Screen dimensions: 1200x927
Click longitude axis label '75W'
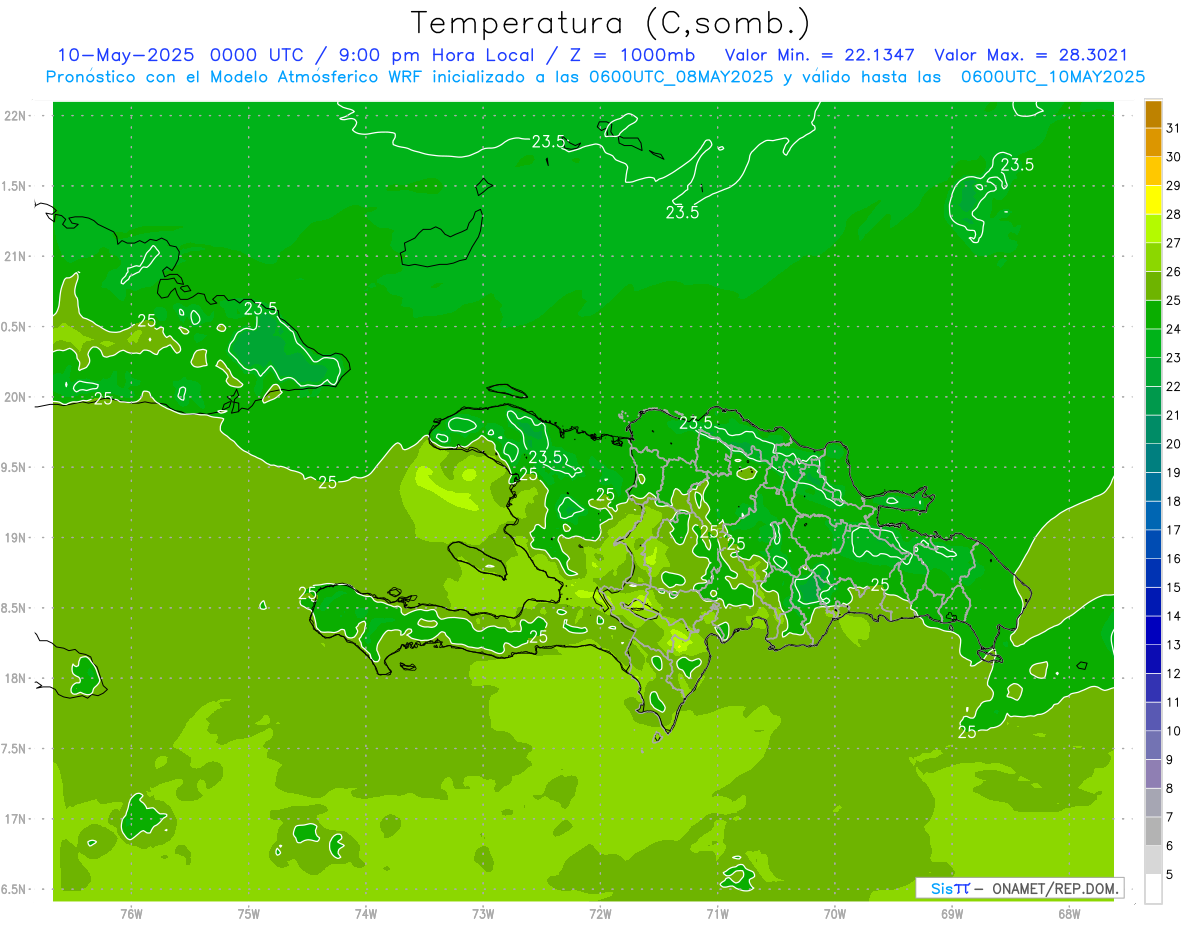click(248, 914)
